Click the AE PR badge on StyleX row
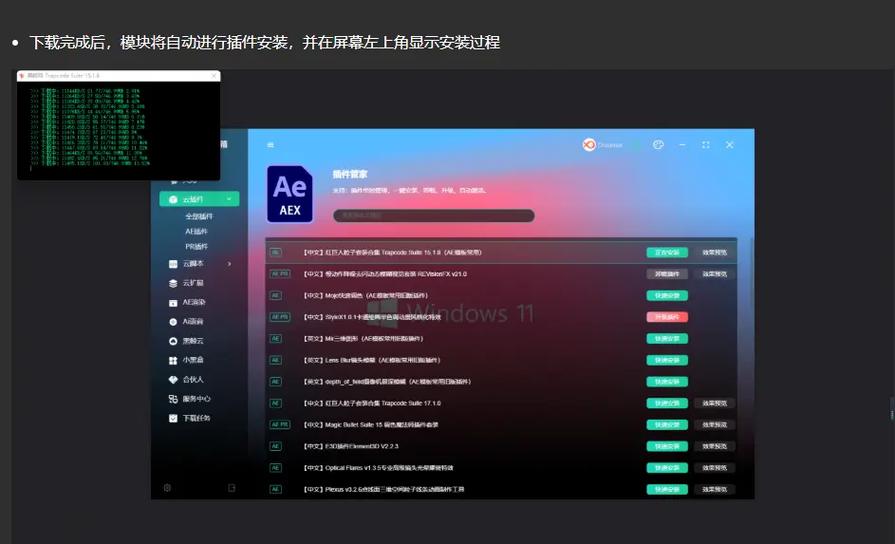 [x=280, y=317]
